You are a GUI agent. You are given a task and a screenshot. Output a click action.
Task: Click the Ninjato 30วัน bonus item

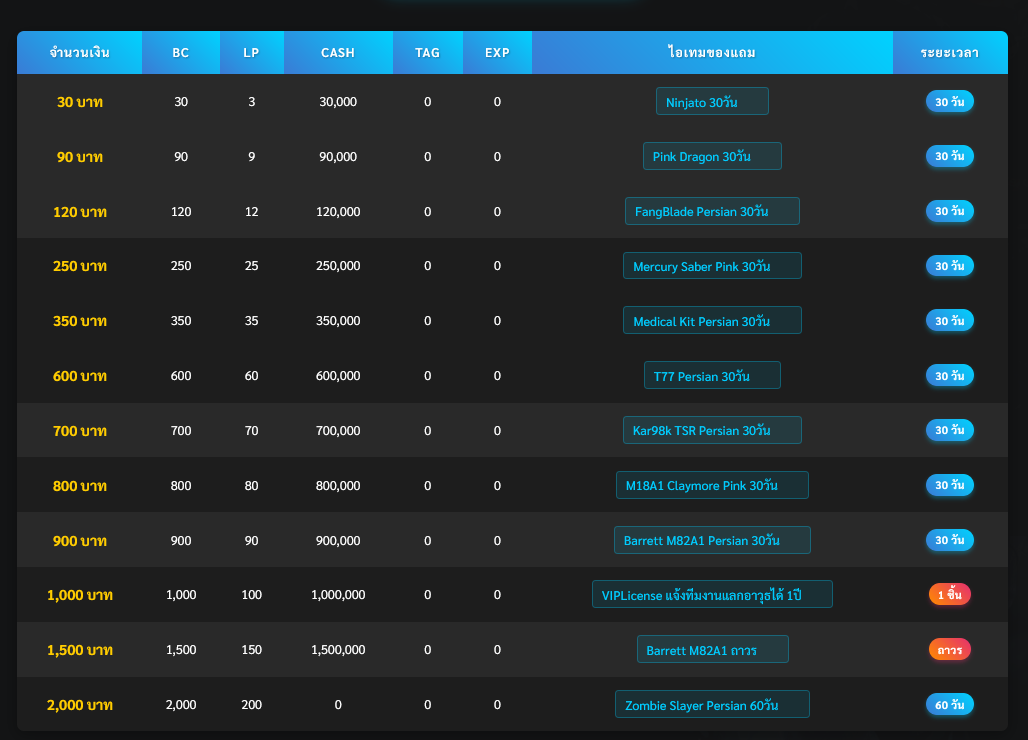[x=712, y=102]
